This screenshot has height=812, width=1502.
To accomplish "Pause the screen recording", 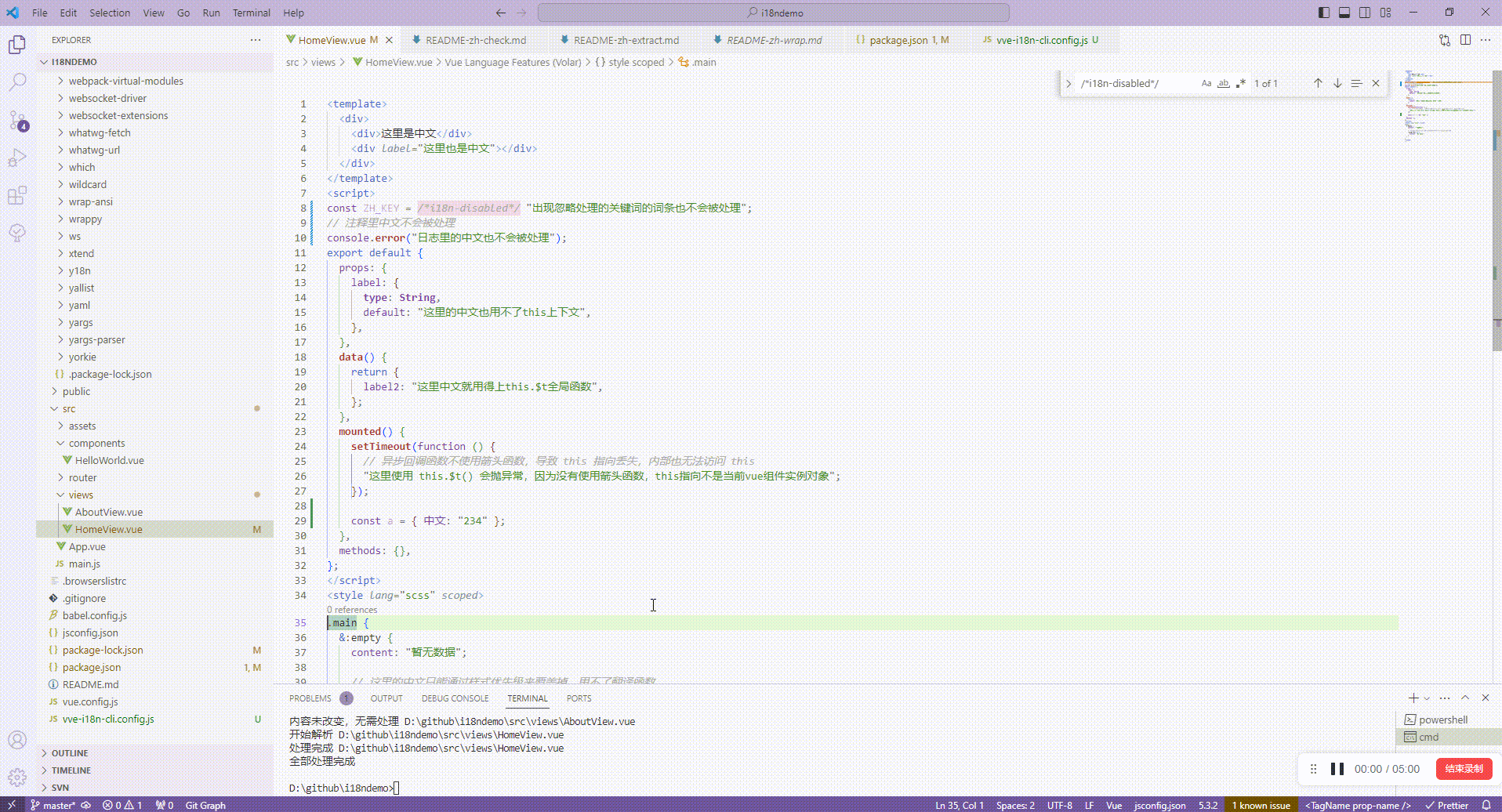I will tap(1337, 769).
